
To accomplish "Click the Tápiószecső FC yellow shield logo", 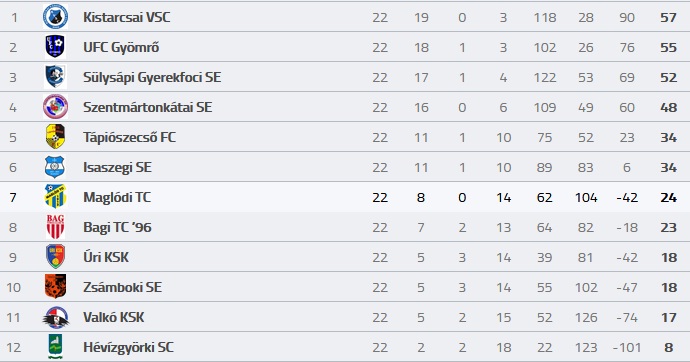I will pos(55,136).
